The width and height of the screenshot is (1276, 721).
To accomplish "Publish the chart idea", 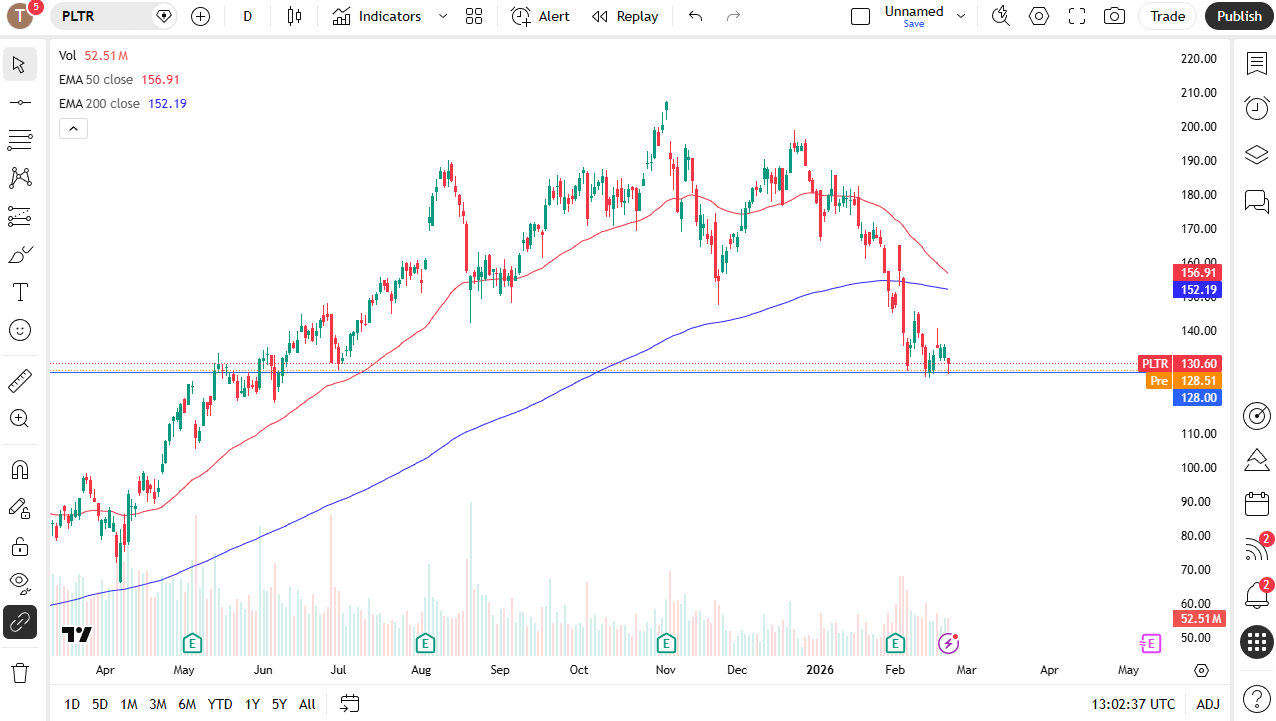I will 1240,16.
